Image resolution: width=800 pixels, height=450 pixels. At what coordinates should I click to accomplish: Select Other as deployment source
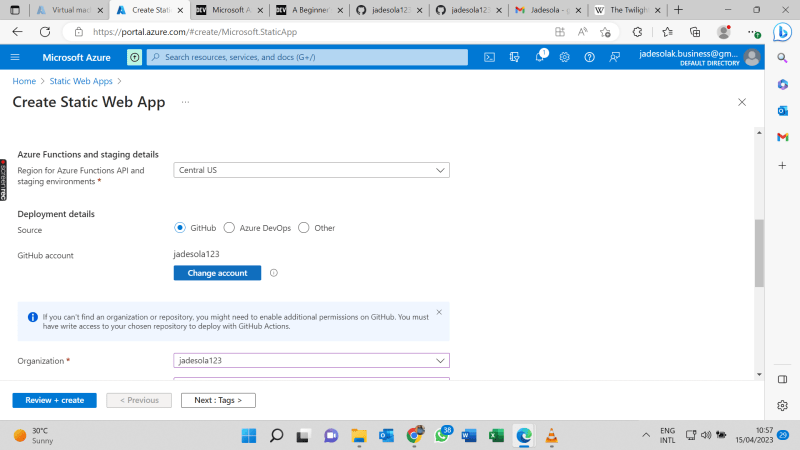coord(304,228)
